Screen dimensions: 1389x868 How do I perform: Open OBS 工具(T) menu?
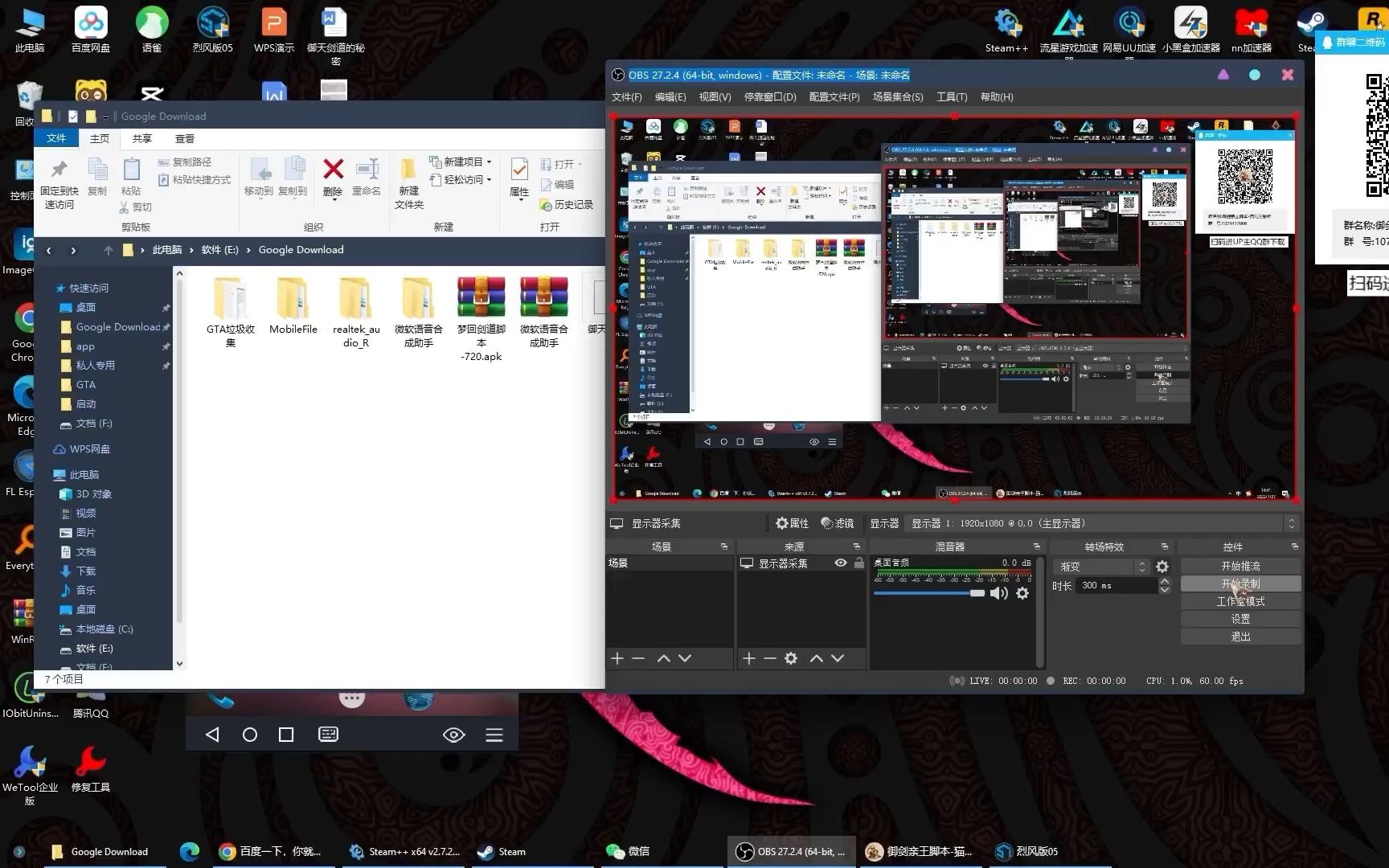952,97
